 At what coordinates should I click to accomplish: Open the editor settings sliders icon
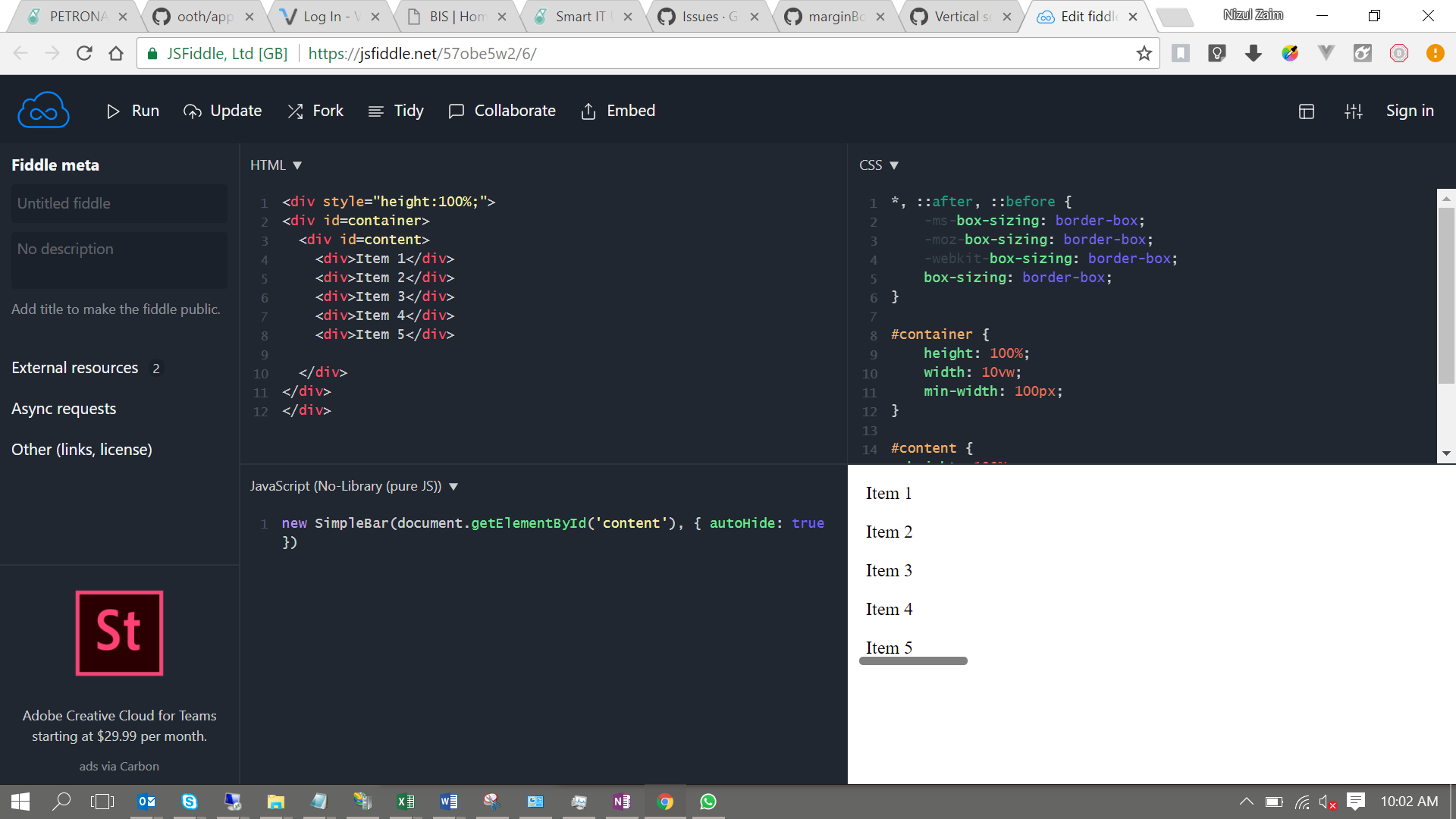coord(1354,111)
